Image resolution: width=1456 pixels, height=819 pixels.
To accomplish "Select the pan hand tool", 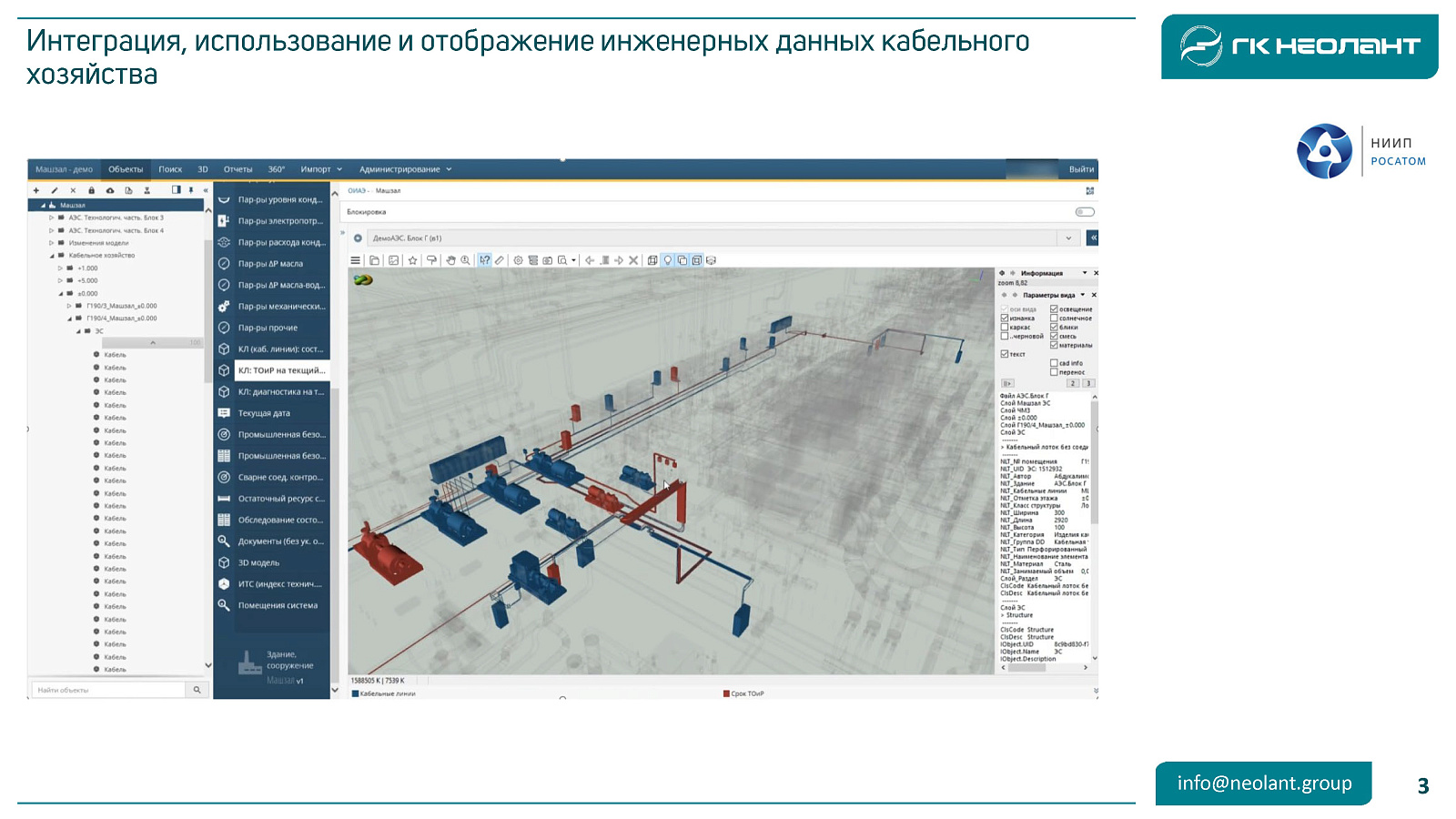I will pyautogui.click(x=450, y=260).
